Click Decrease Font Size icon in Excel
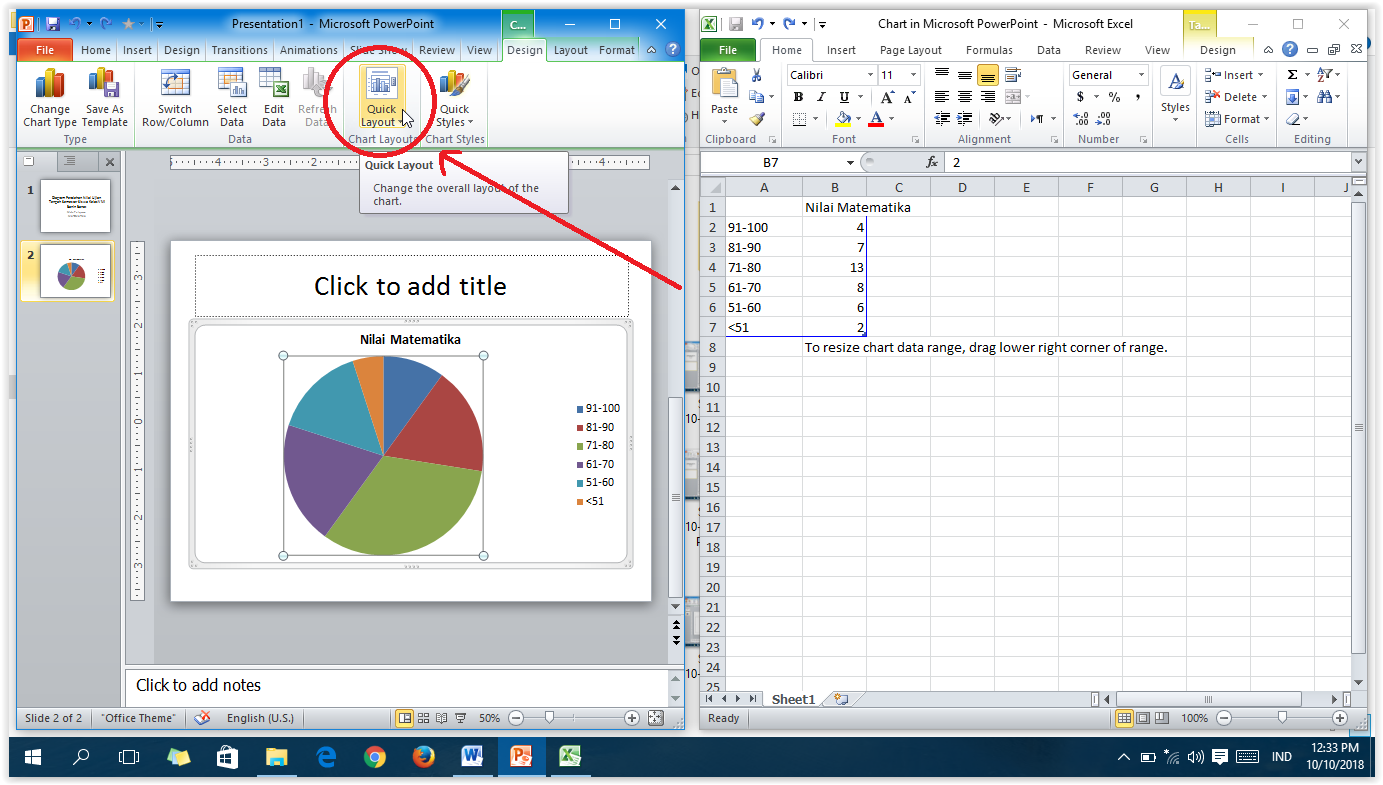Viewport: 1383px width, 785px height. pyautogui.click(x=909, y=97)
